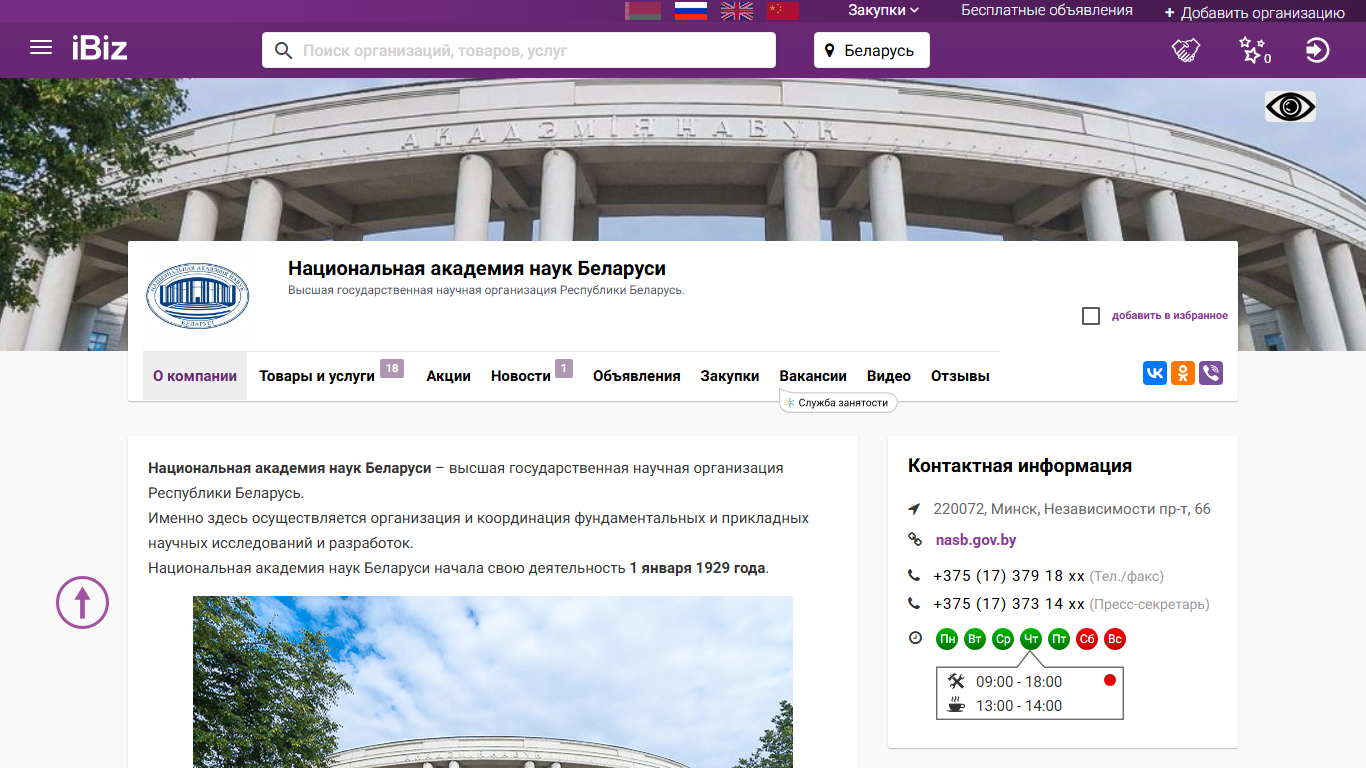Viewport: 1366px width, 768px height.
Task: Switch to Chinese language flag
Action: tap(783, 11)
